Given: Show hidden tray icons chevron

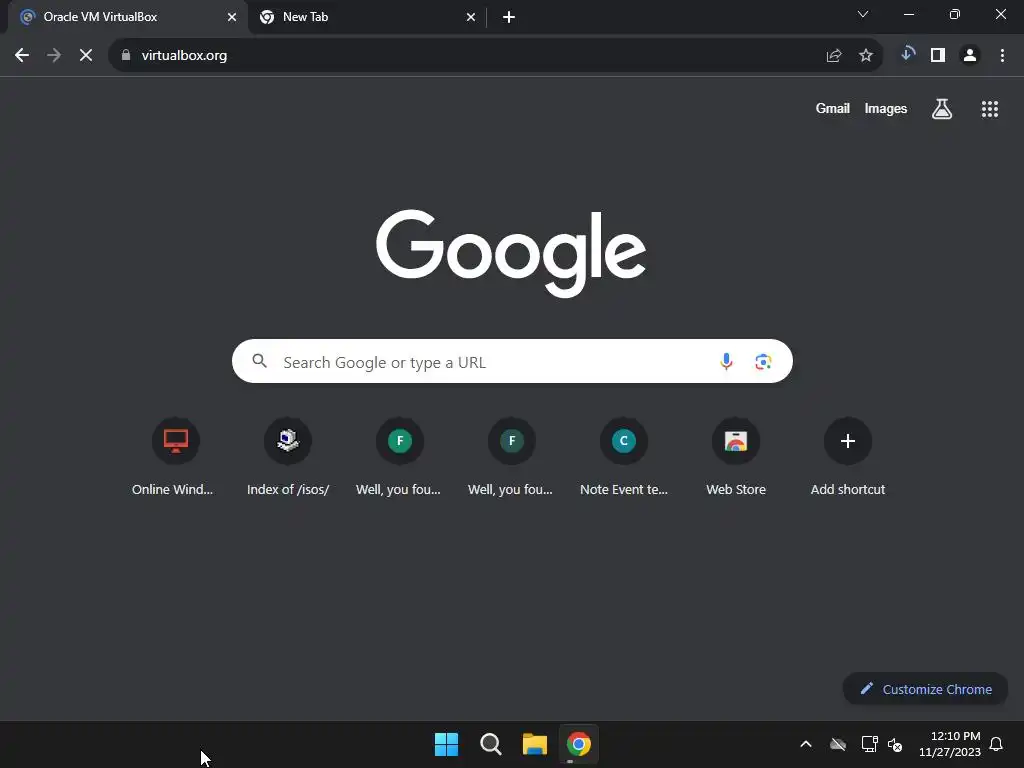Looking at the screenshot, I should [806, 744].
